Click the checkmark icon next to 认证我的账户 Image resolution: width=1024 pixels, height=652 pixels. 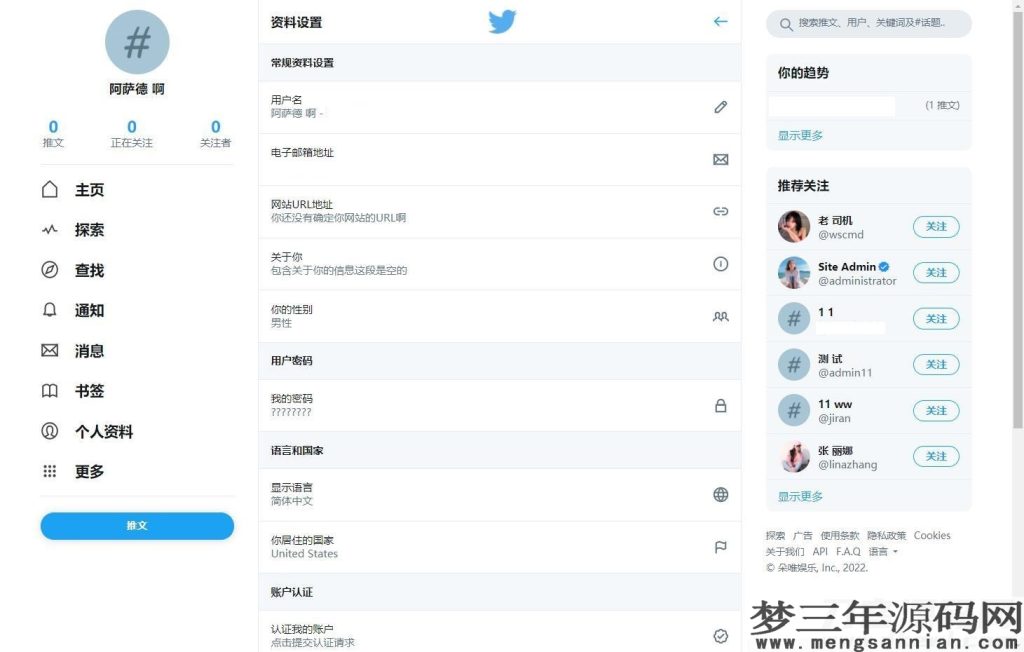(720, 635)
